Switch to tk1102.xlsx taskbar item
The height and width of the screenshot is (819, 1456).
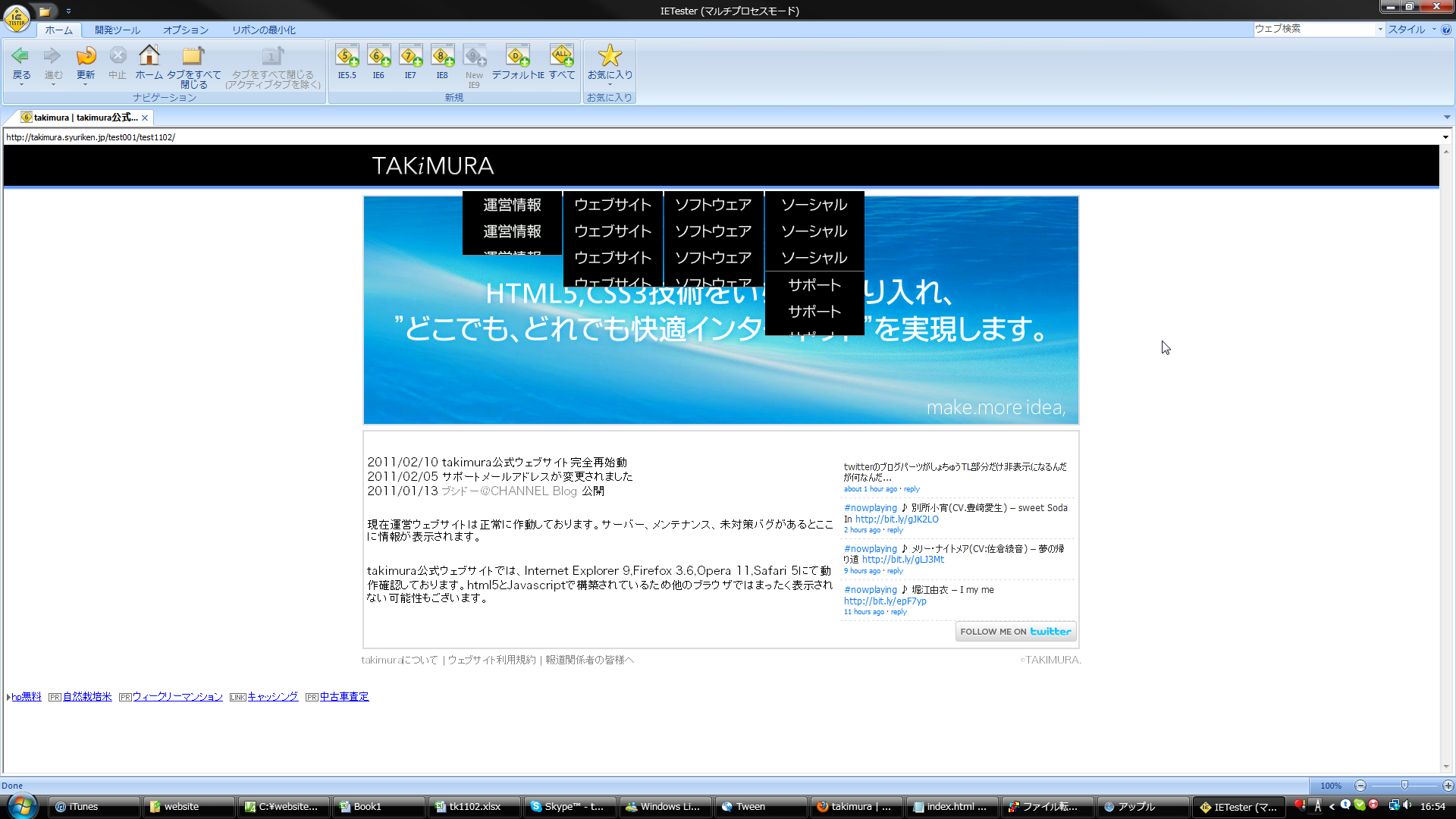coord(475,807)
